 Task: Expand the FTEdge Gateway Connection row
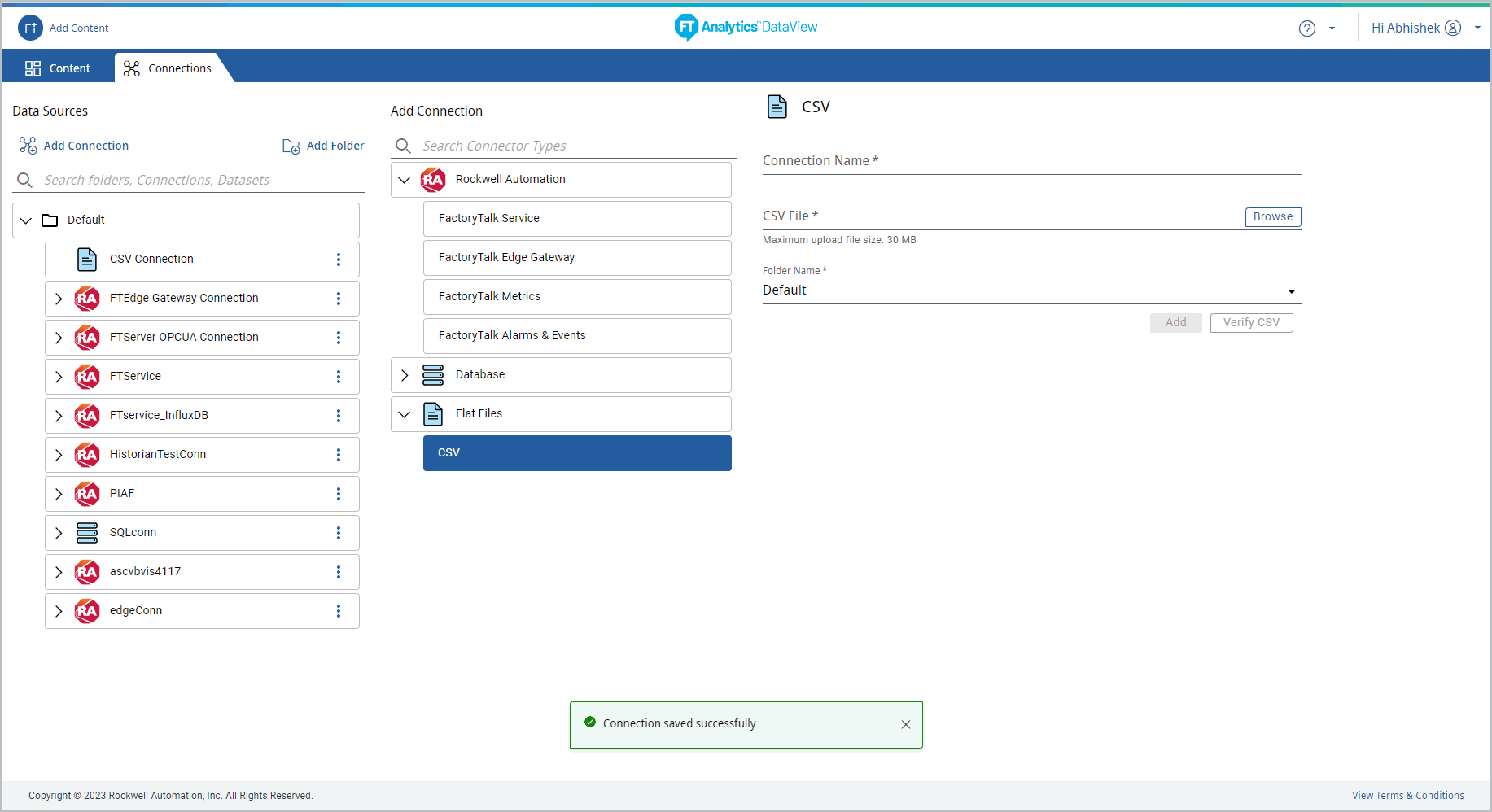point(59,299)
